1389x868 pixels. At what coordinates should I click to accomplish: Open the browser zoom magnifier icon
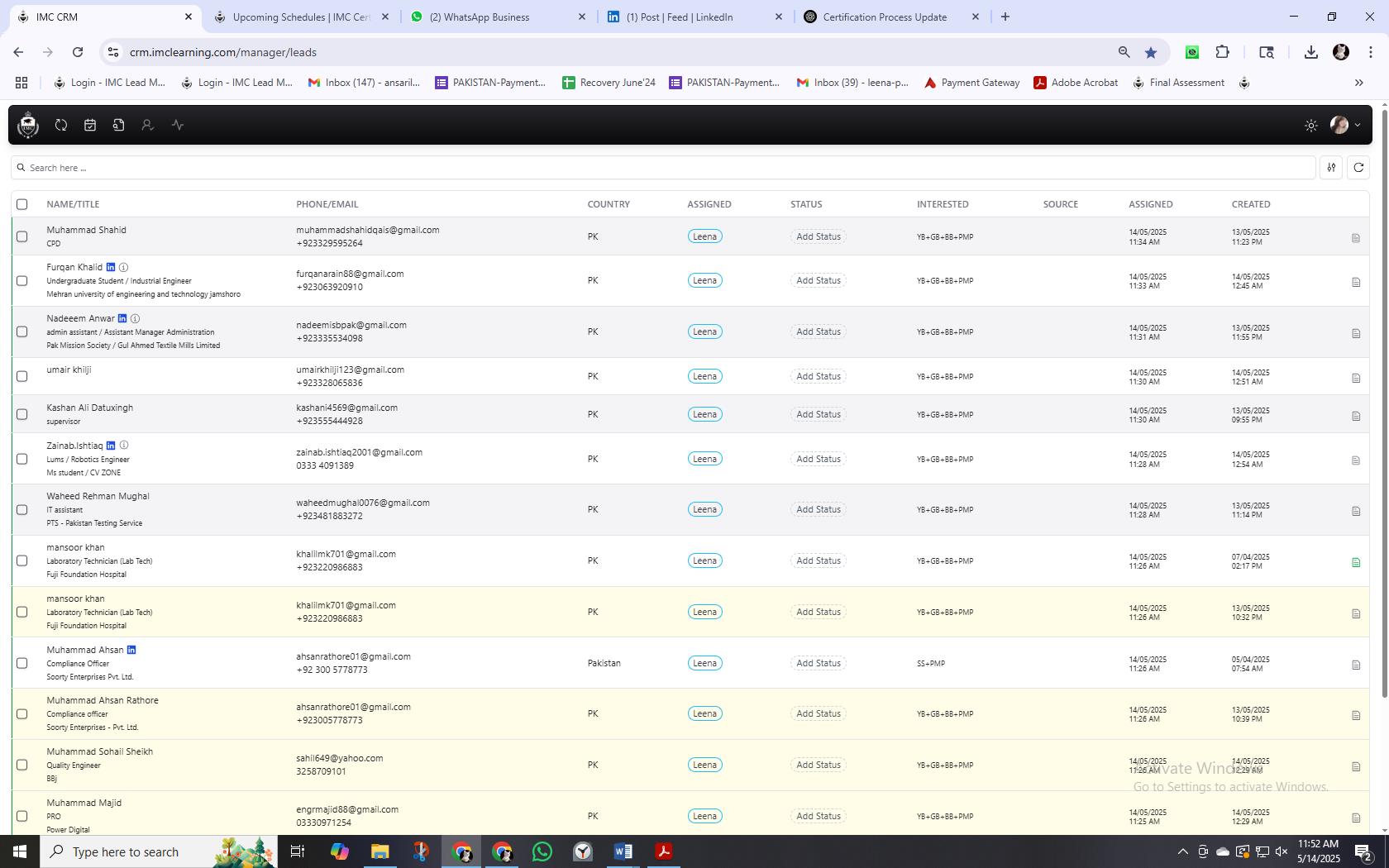point(1124,52)
